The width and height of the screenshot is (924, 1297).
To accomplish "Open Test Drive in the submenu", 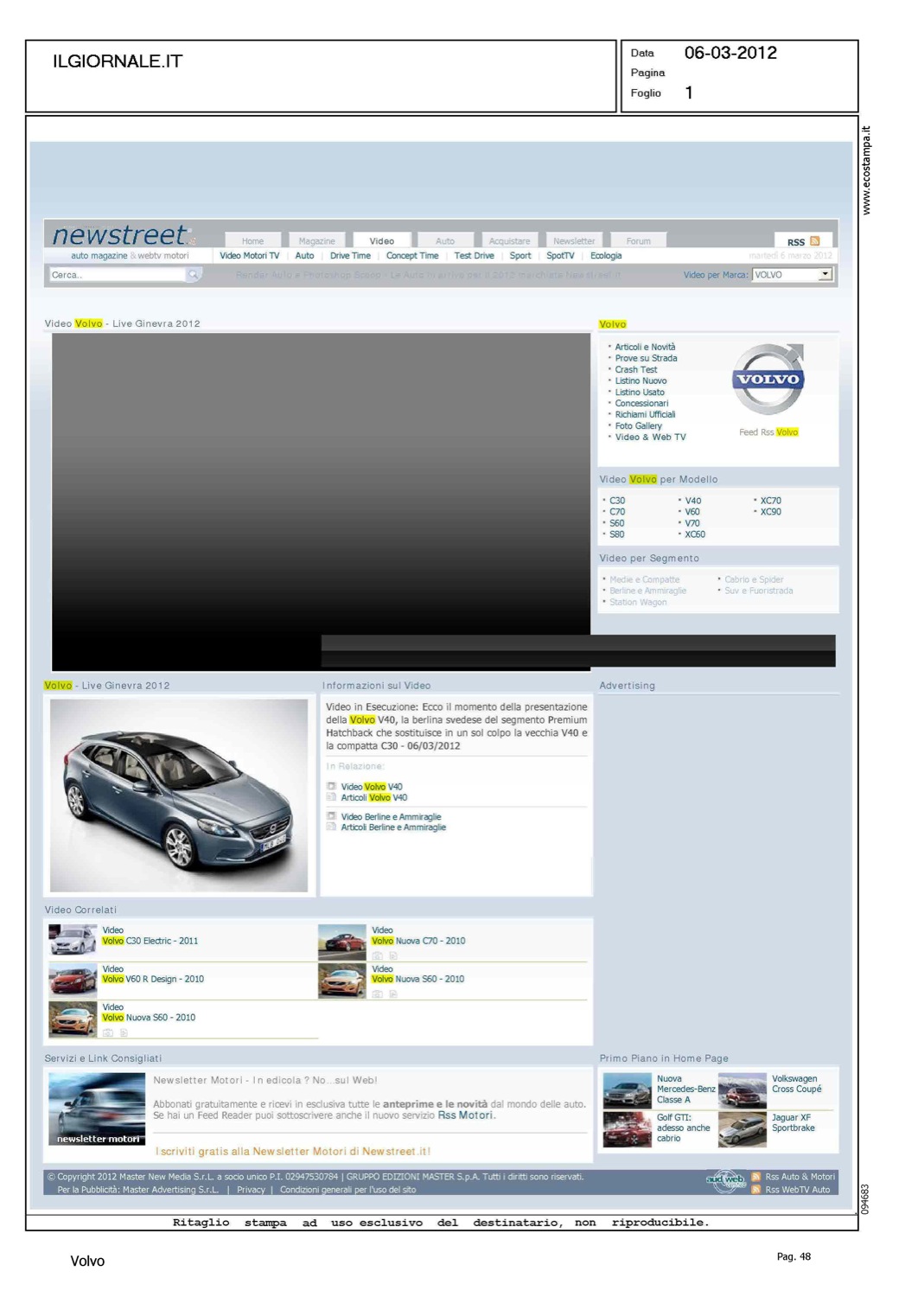I will [474, 256].
